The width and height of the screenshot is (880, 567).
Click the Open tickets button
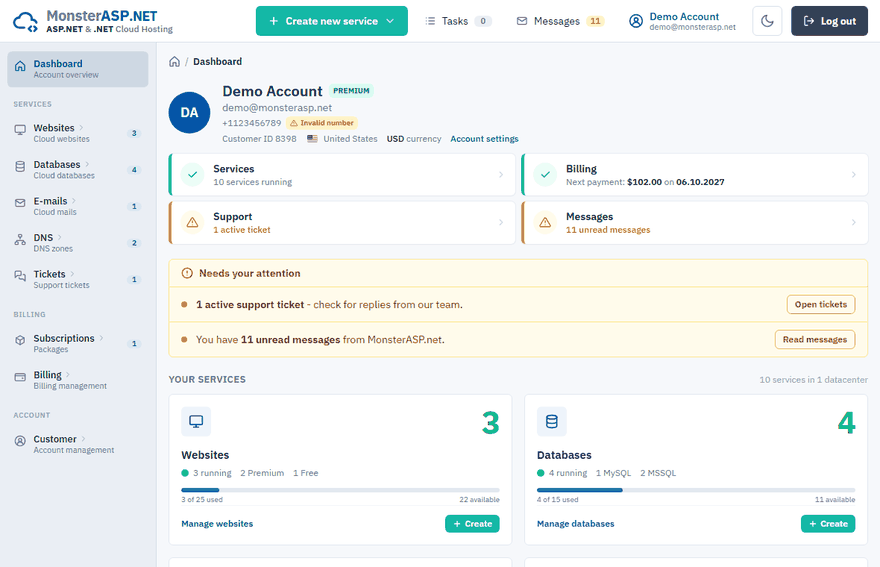[821, 304]
